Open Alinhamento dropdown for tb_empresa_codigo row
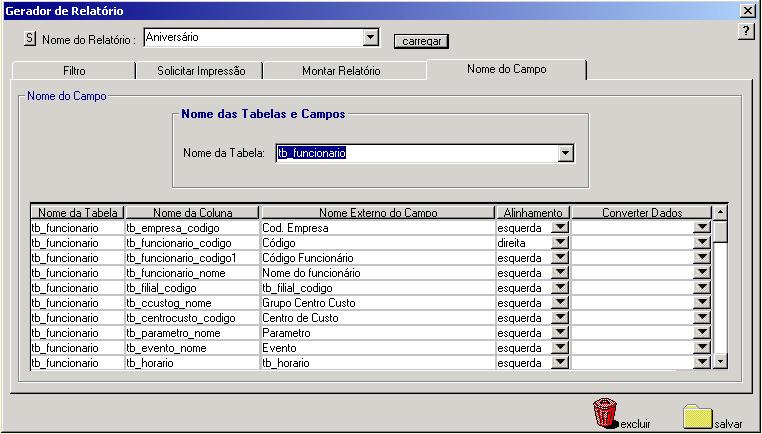Viewport: 762px width, 434px height. click(560, 227)
